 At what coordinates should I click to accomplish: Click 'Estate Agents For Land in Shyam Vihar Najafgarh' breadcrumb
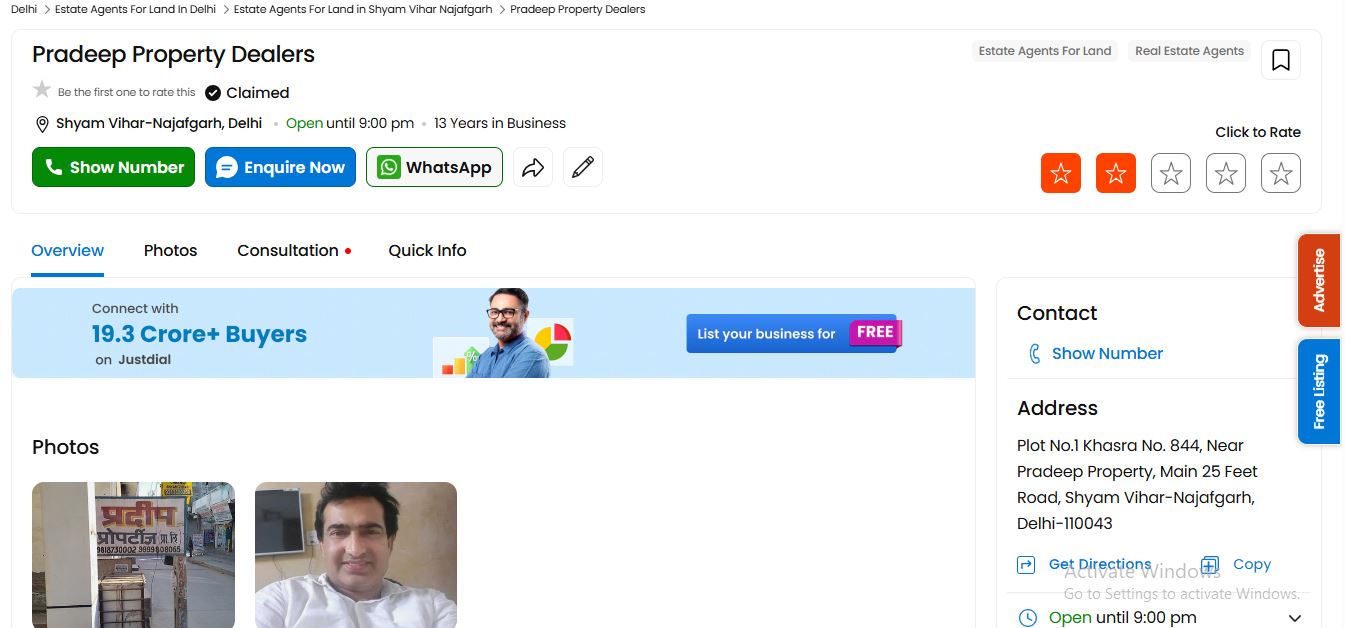pos(363,9)
